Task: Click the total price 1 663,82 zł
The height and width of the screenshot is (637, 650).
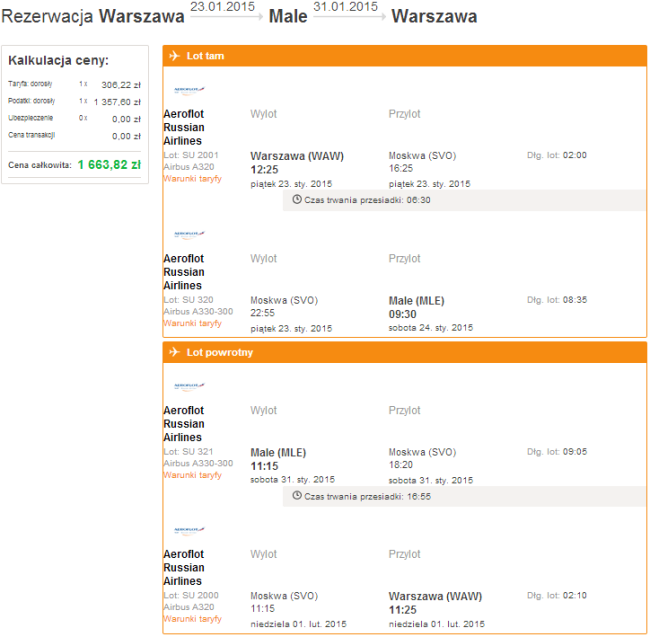Action: tap(109, 164)
